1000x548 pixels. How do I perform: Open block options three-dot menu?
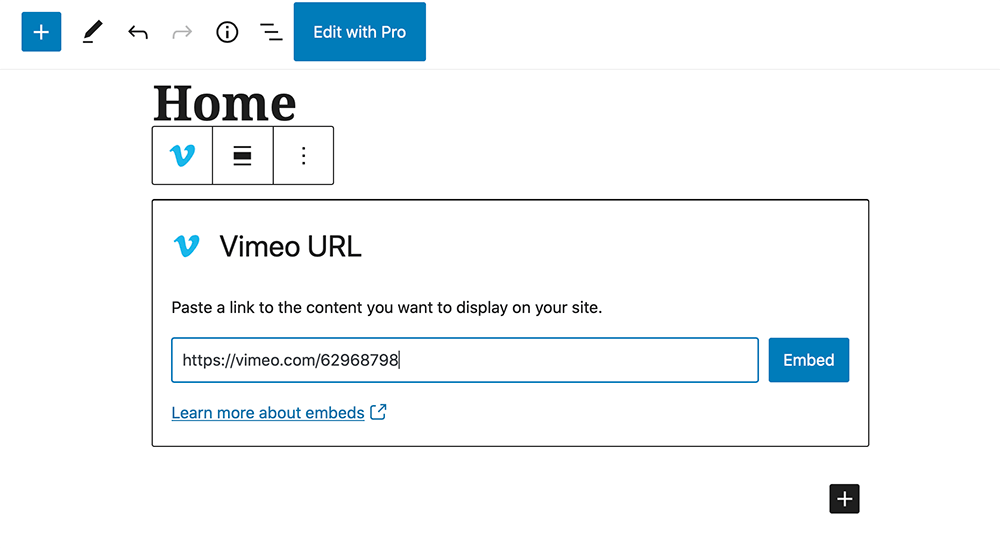click(x=304, y=156)
